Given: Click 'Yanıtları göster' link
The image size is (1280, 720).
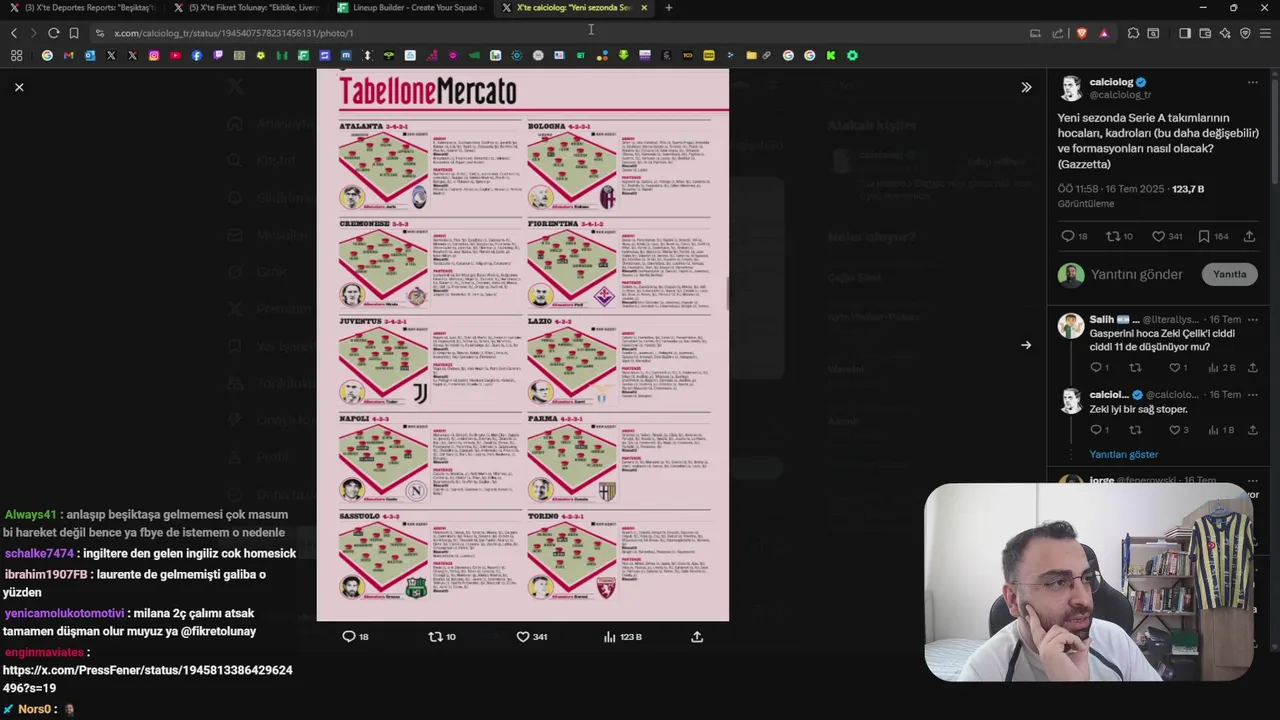Looking at the screenshot, I should pos(1124,454).
